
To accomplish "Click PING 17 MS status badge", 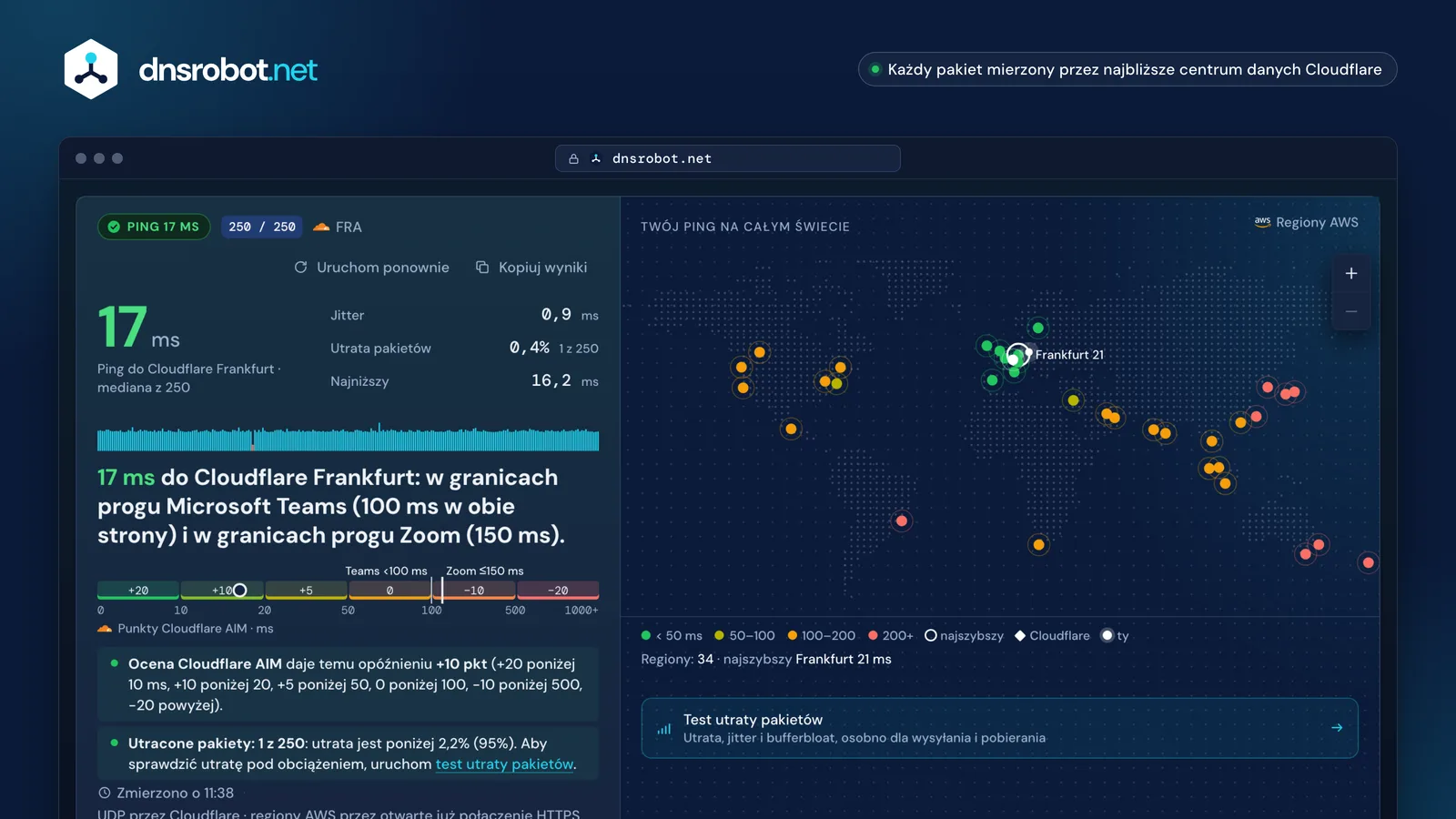I will point(154,227).
